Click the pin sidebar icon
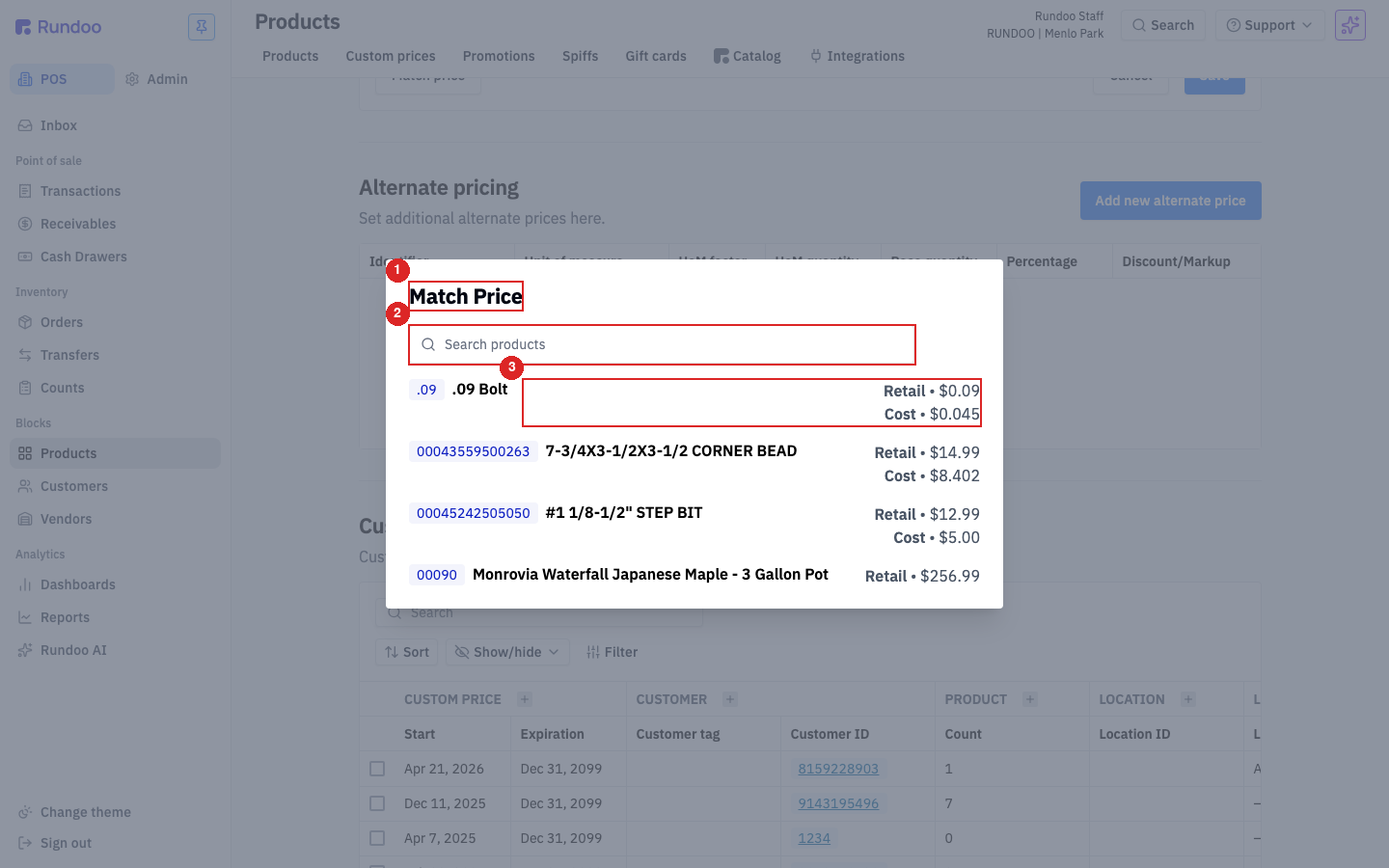This screenshot has height=868, width=1389. tap(202, 27)
